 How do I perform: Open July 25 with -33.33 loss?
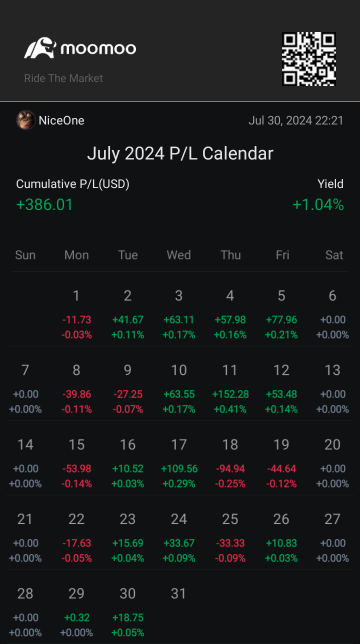[230, 538]
